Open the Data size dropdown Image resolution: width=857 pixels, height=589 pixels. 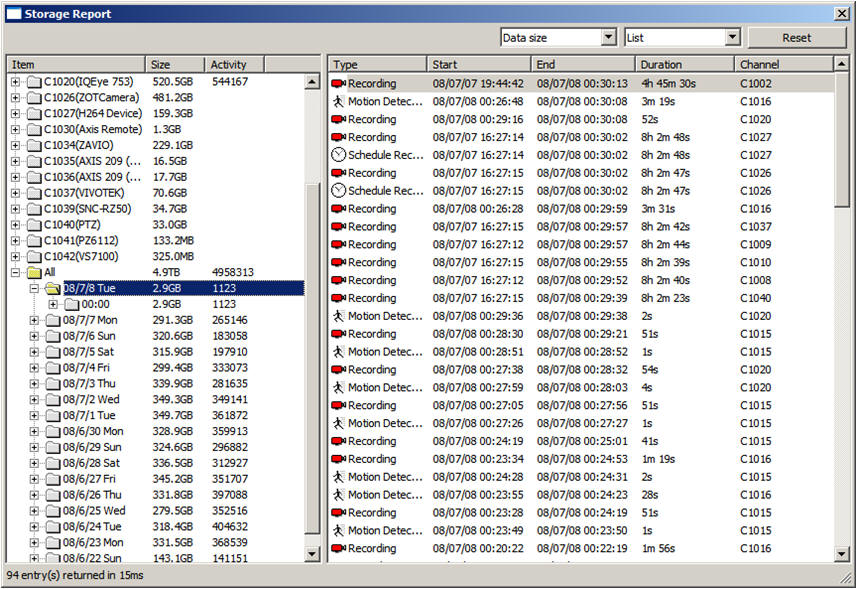pyautogui.click(x=609, y=38)
